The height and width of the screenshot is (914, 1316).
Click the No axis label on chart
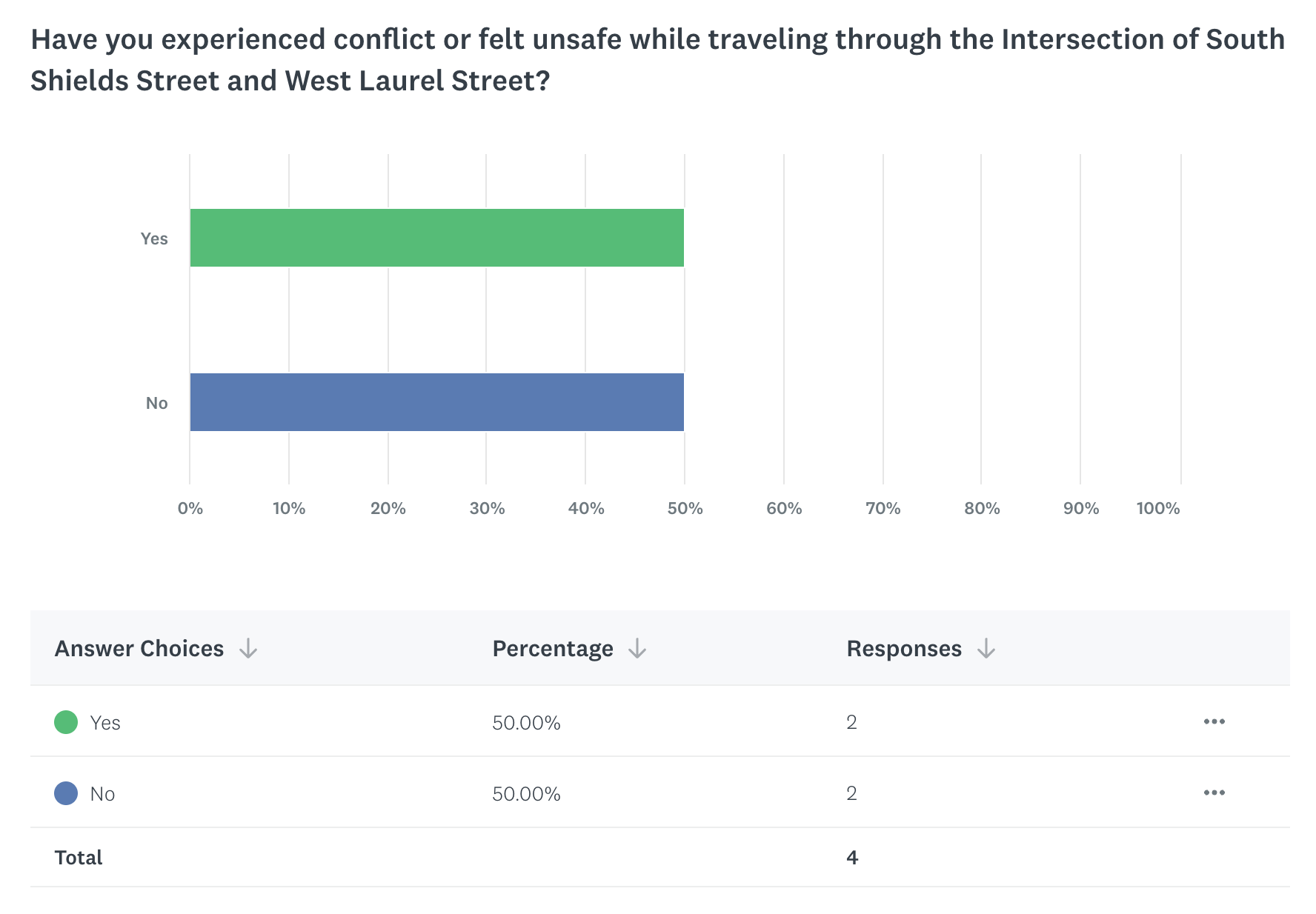(156, 403)
